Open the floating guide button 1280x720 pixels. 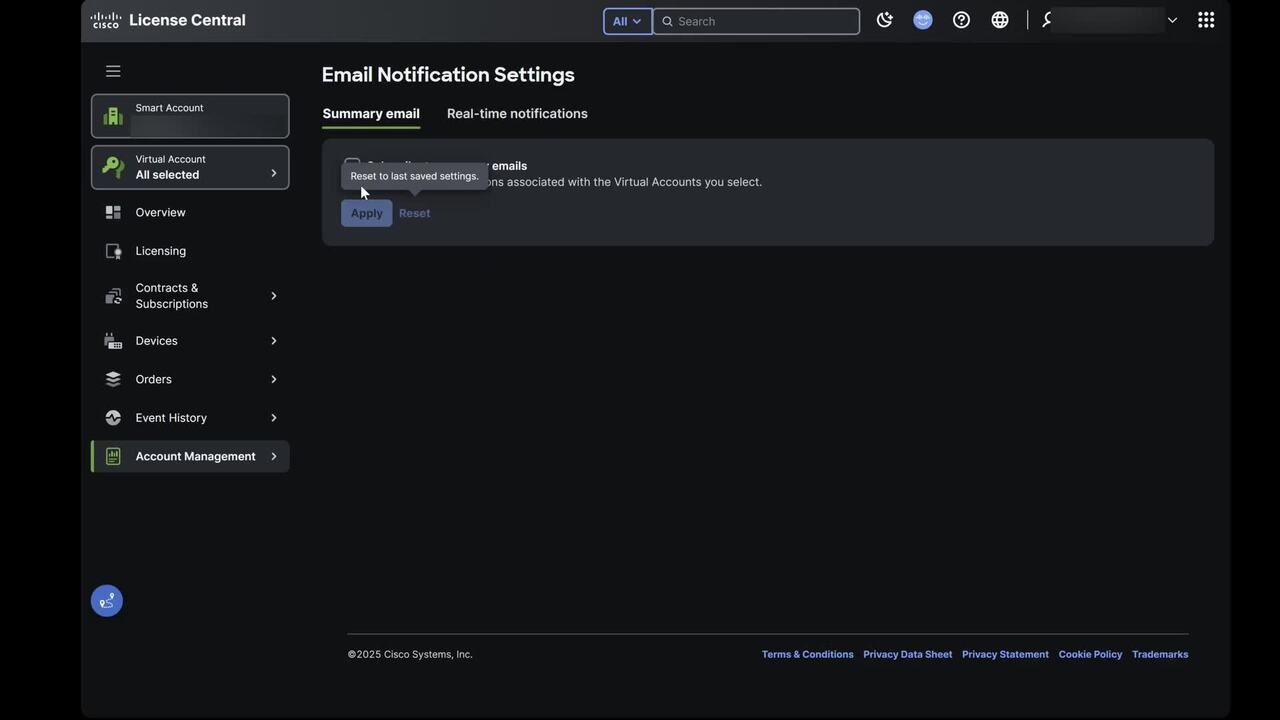coord(107,601)
